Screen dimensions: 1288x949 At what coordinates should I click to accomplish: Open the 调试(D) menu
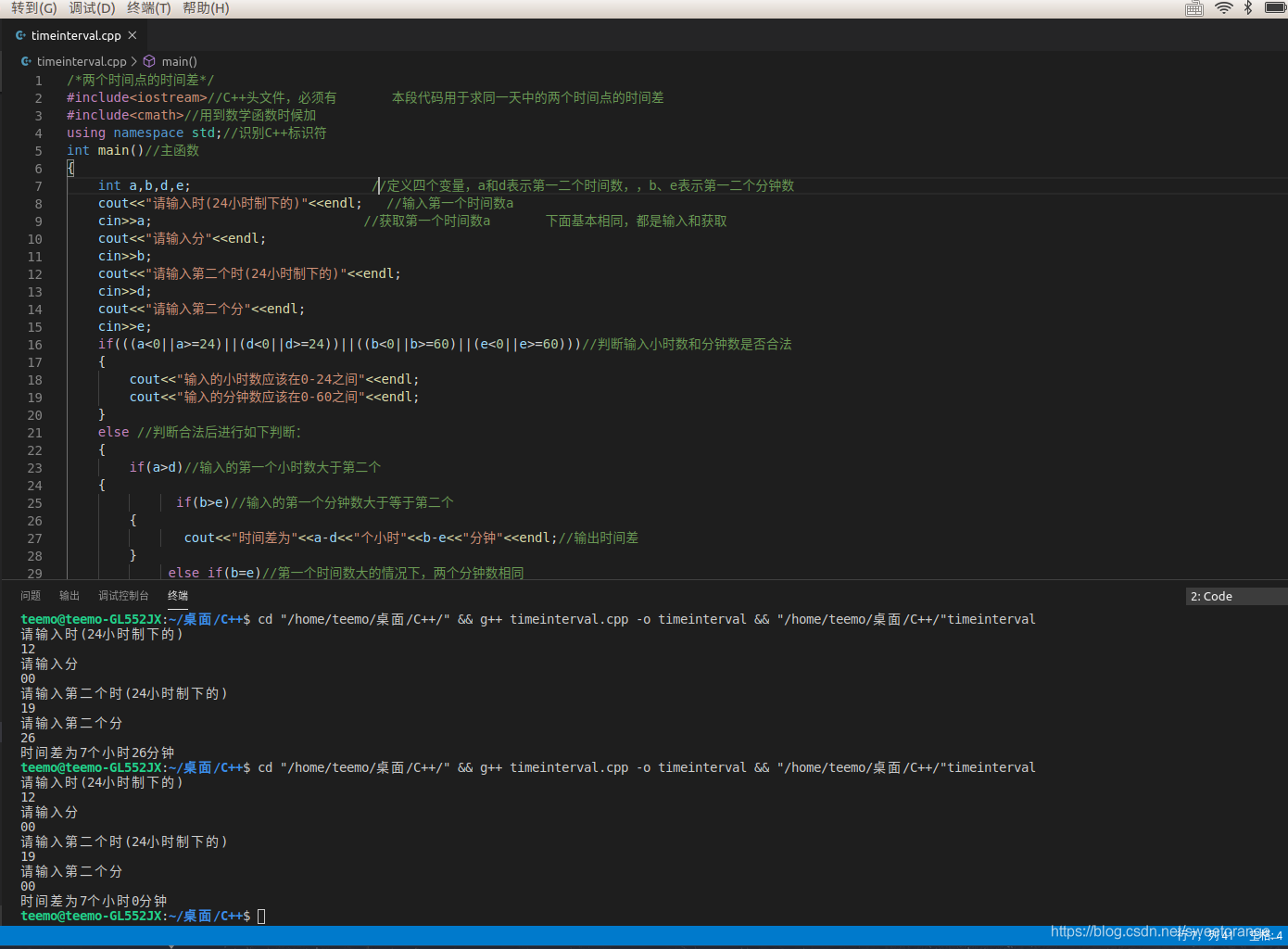point(92,8)
